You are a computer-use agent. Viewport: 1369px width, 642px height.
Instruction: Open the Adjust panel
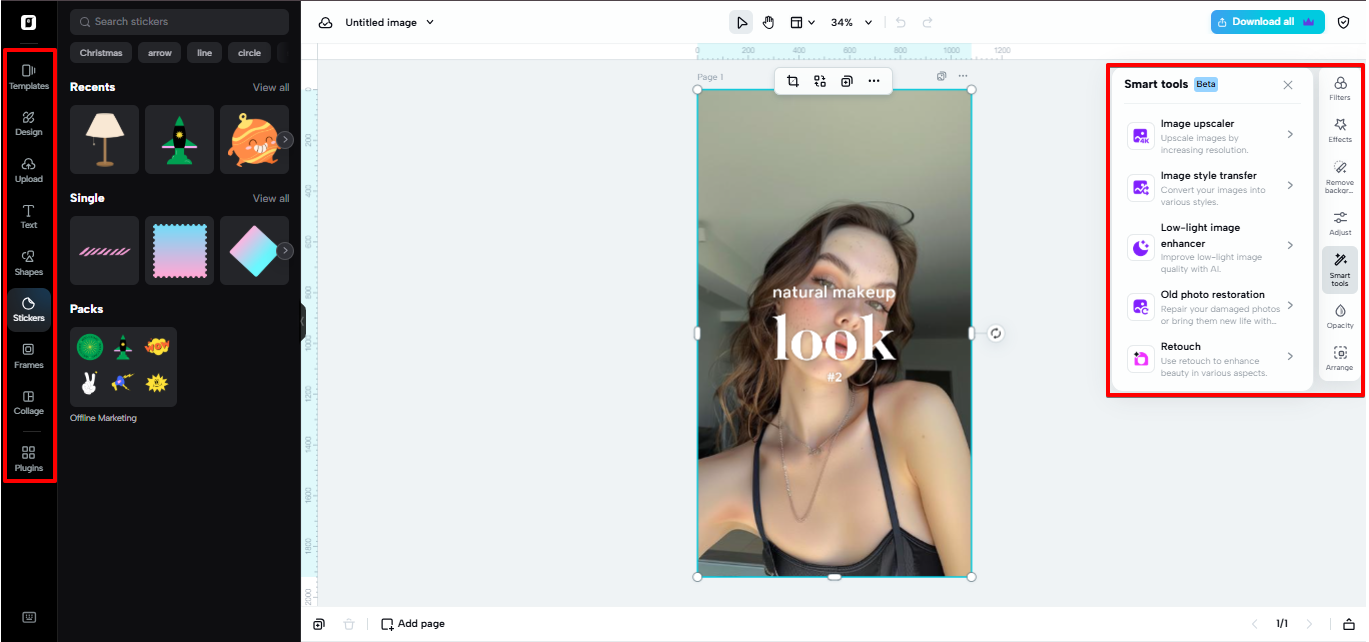coord(1339,223)
